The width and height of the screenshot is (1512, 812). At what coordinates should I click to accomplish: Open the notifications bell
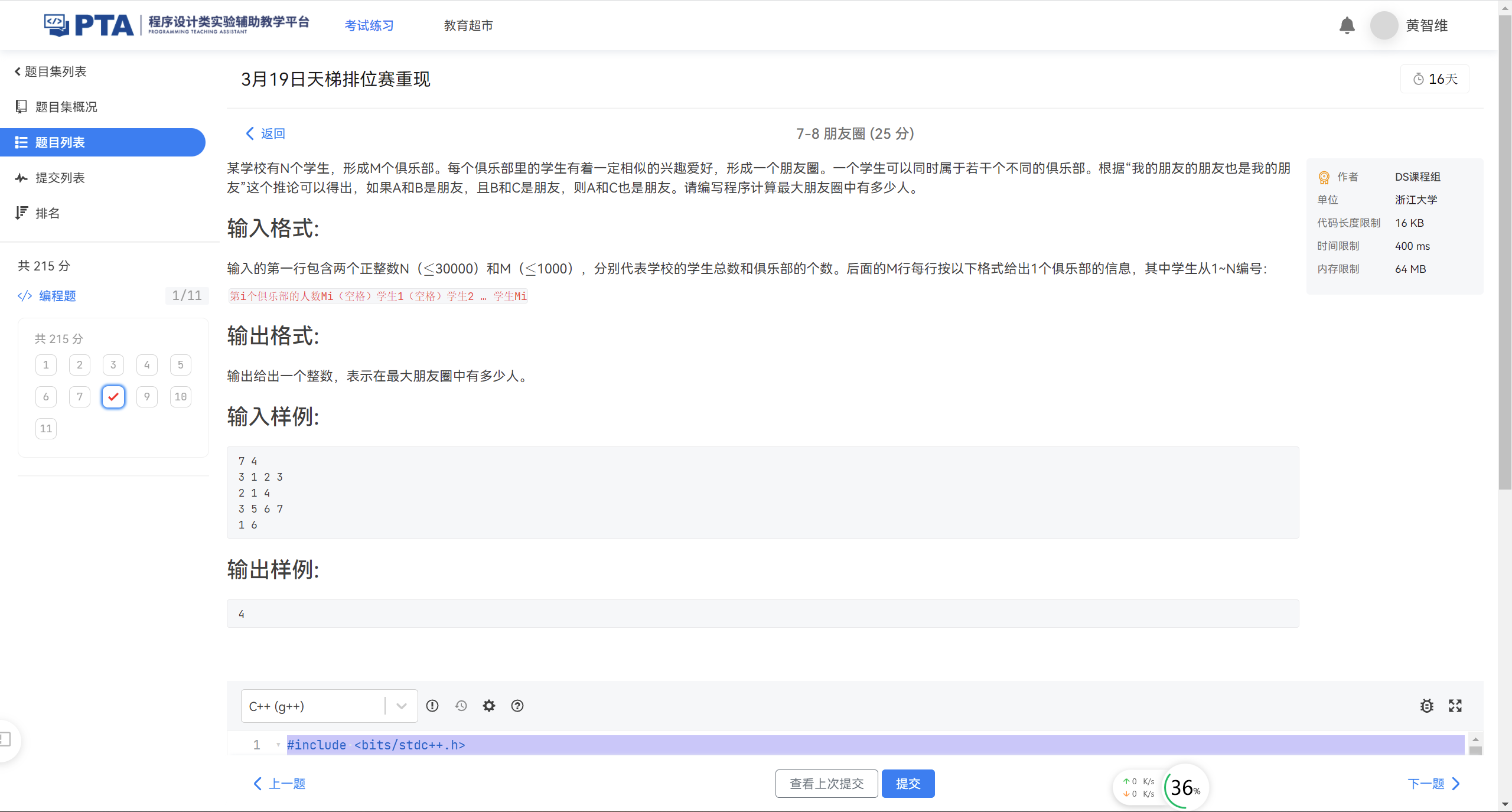coord(1347,25)
